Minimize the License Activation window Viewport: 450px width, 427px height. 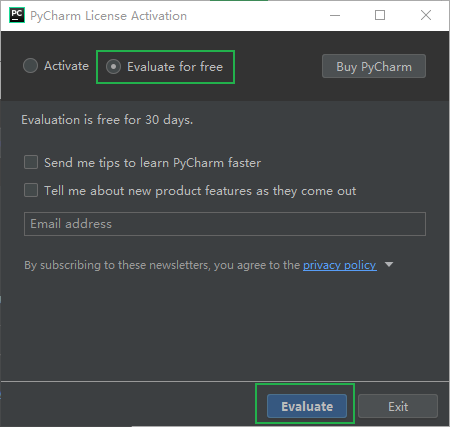pos(335,15)
